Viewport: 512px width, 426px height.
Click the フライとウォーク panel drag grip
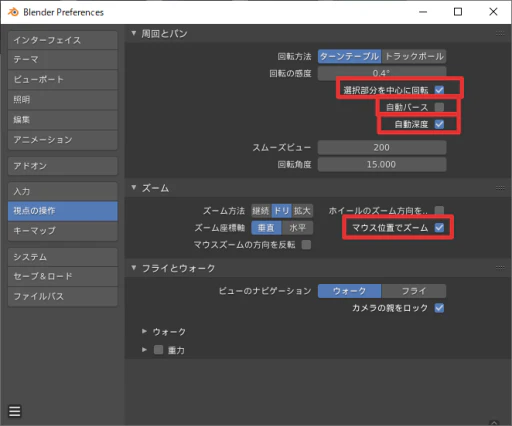coord(500,268)
